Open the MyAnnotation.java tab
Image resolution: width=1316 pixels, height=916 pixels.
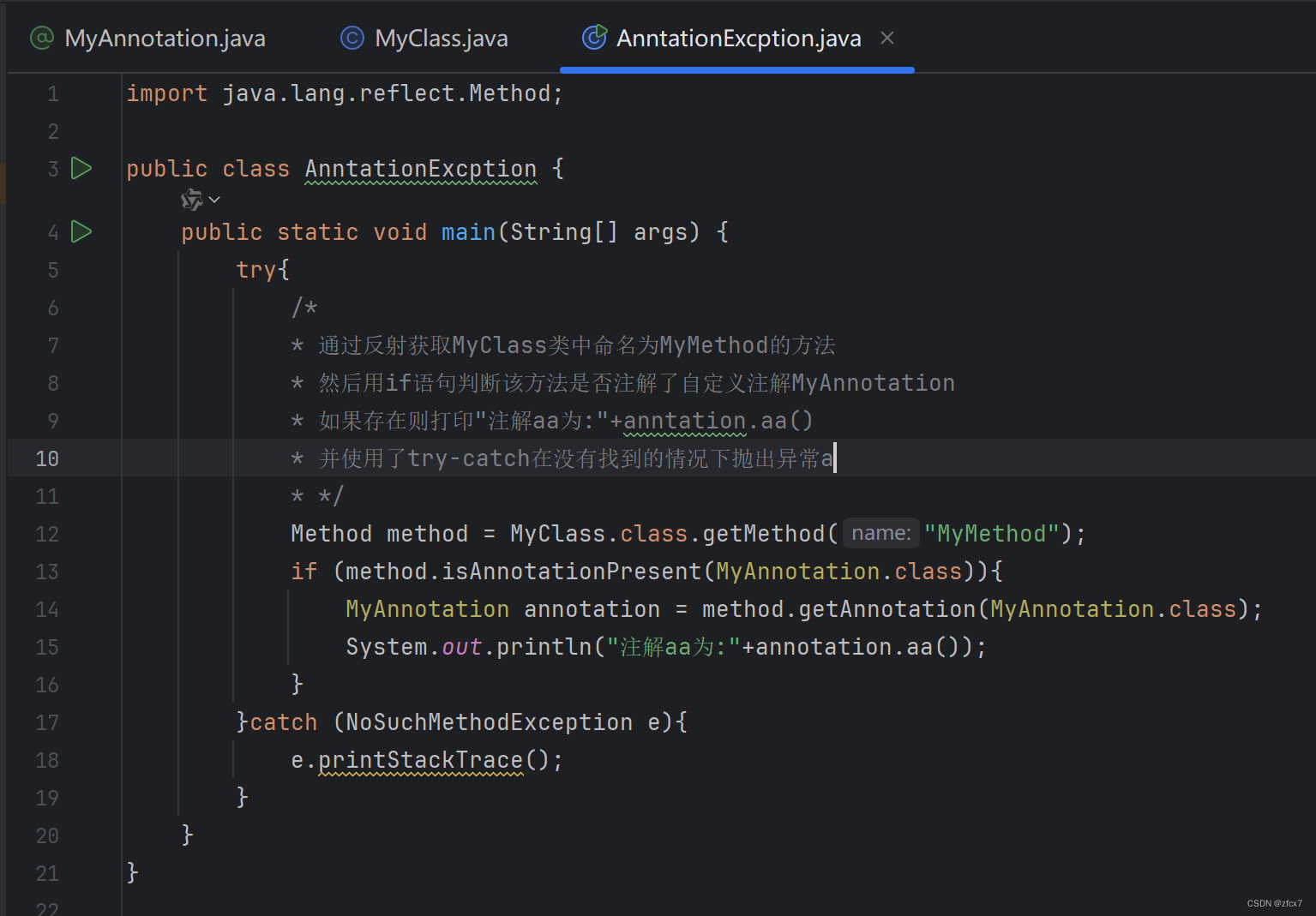point(163,38)
